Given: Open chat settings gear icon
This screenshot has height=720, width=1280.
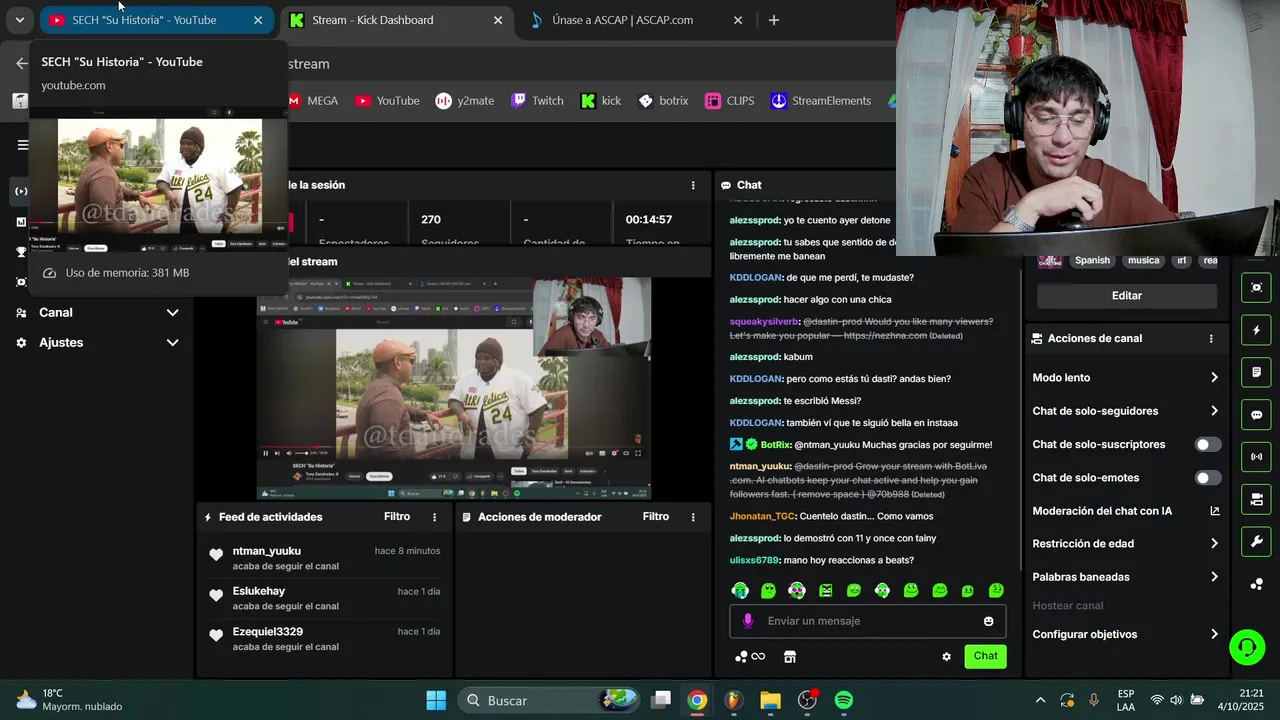Looking at the screenshot, I should [946, 657].
